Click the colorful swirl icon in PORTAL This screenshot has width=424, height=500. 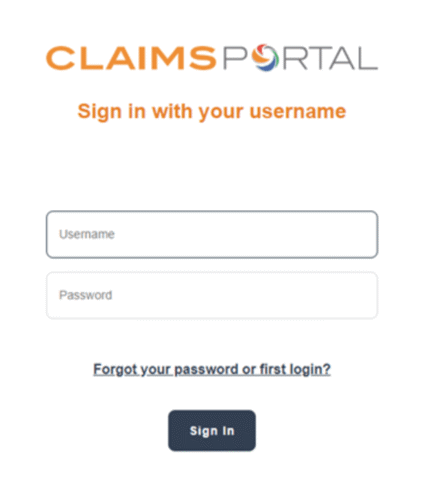click(x=266, y=58)
